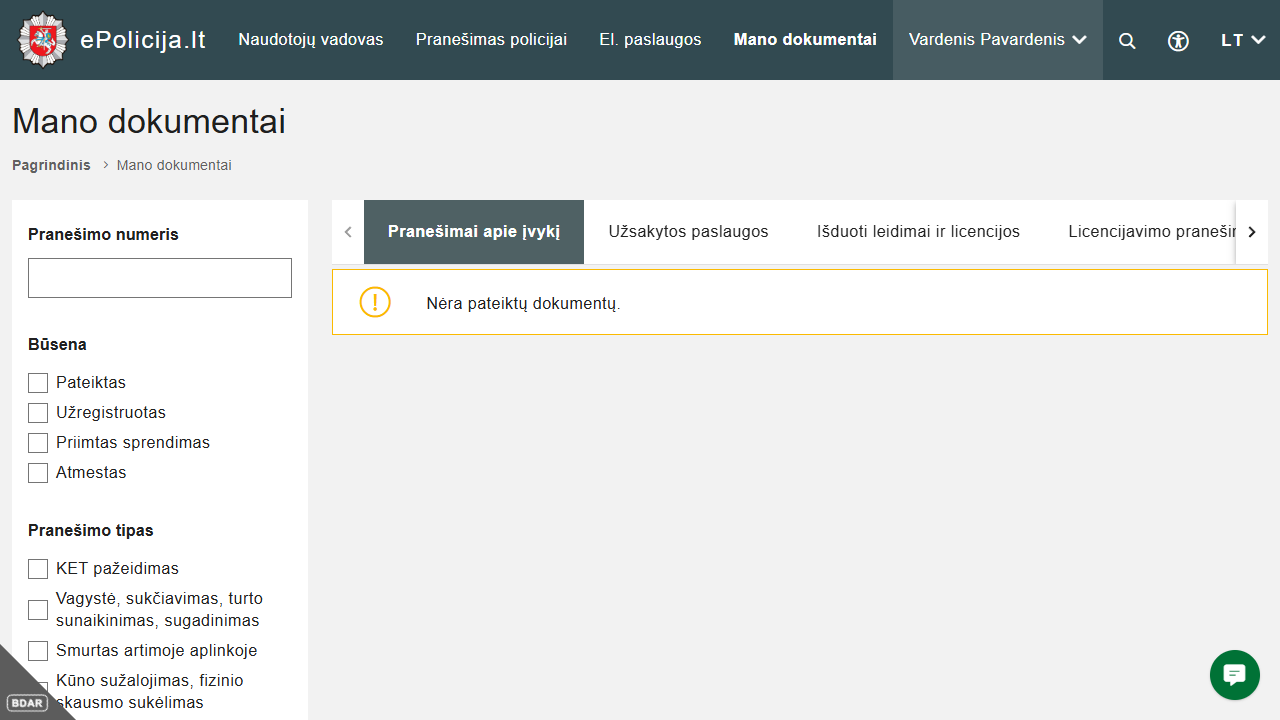Go to Pranešimas policijai page

[x=491, y=40]
